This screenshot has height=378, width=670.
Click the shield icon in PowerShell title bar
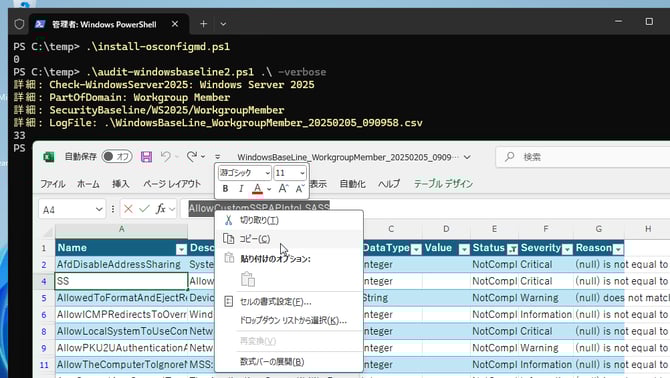coord(19,24)
